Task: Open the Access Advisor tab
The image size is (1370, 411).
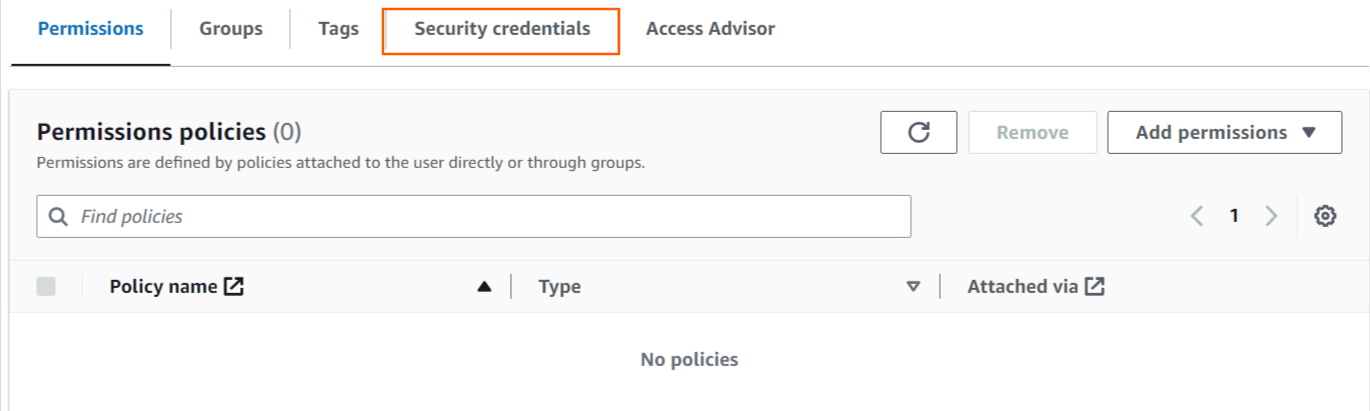Action: (710, 29)
